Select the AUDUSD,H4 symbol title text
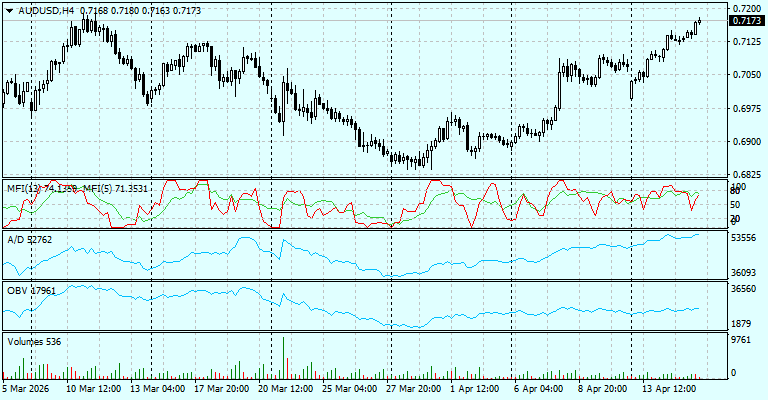The width and height of the screenshot is (768, 400). pyautogui.click(x=46, y=11)
